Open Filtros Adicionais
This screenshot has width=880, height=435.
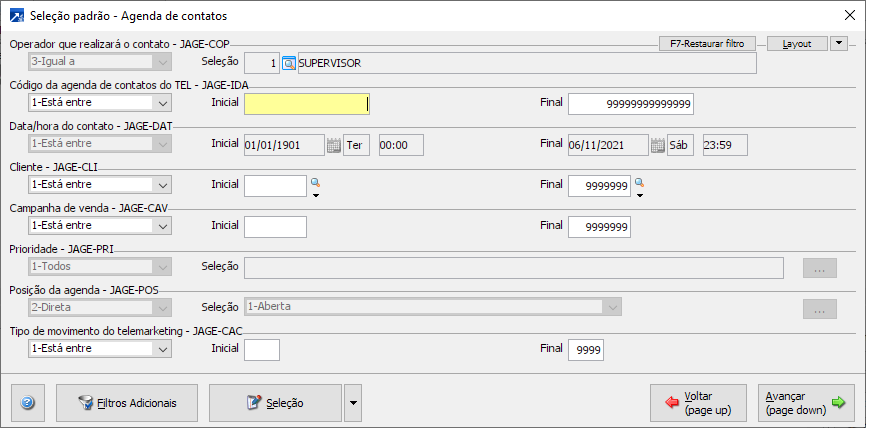[127, 403]
